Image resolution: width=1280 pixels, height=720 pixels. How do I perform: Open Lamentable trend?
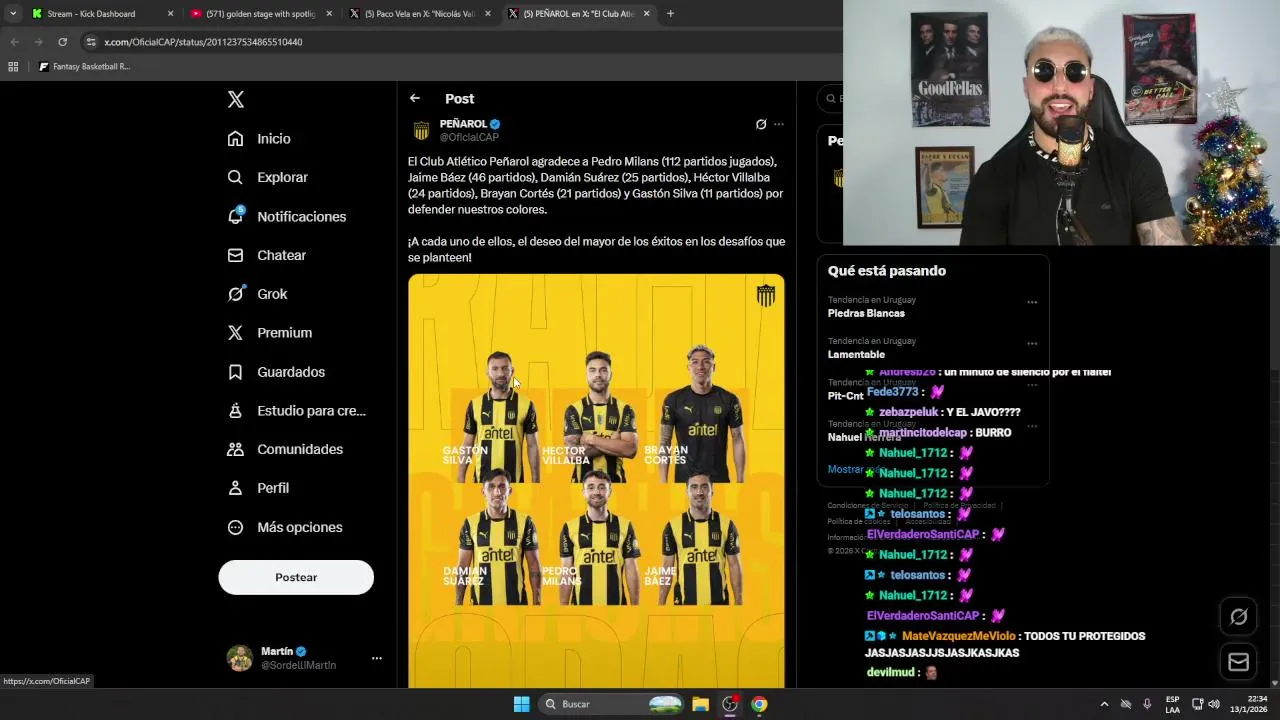tap(856, 354)
